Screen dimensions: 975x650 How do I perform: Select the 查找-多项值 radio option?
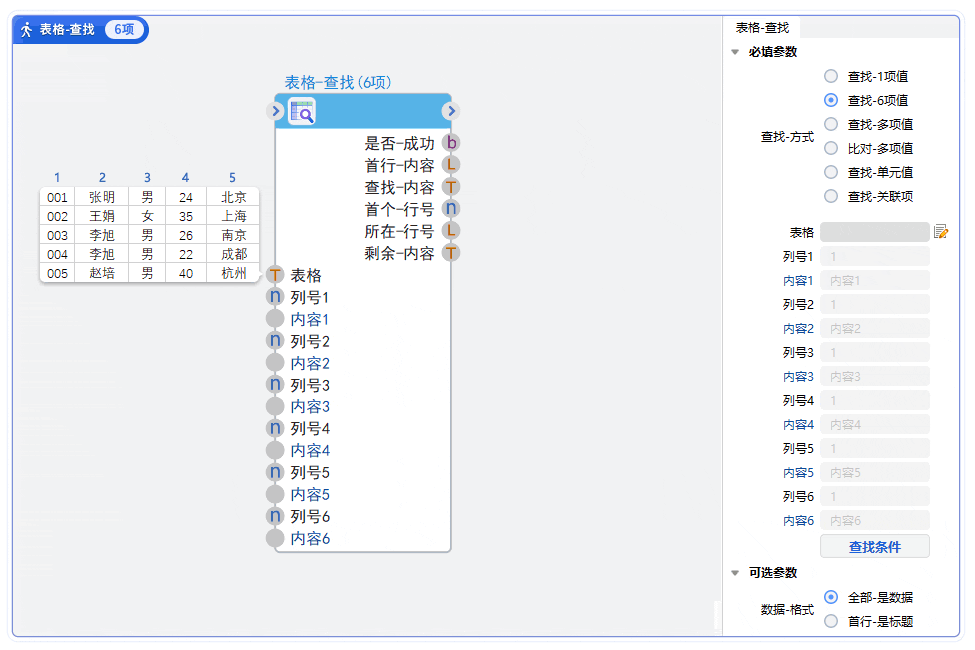(830, 124)
